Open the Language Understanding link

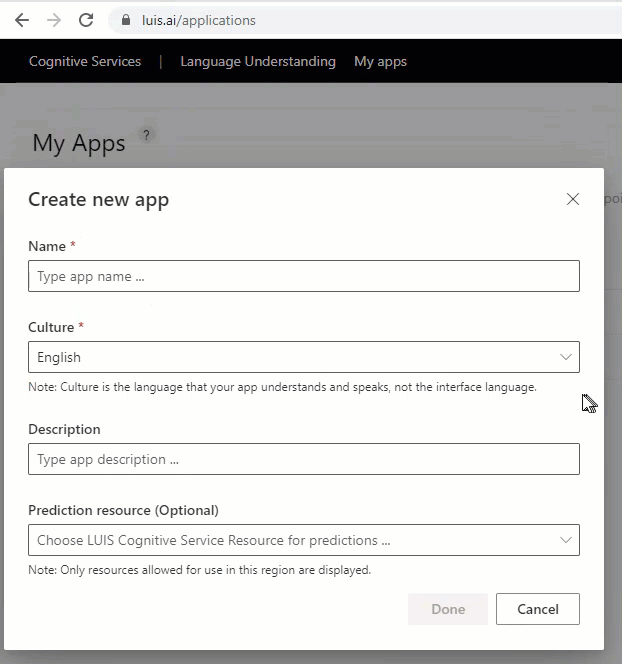point(258,61)
